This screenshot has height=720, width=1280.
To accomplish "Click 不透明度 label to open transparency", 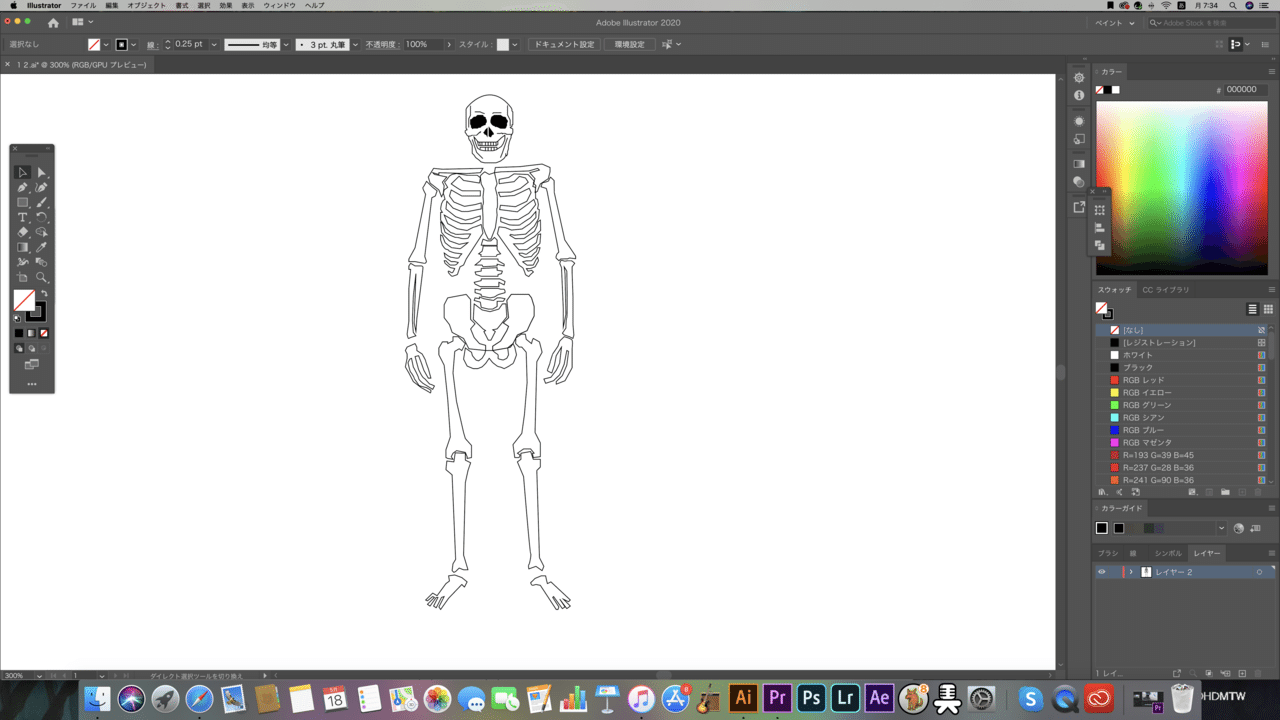I will [x=382, y=45].
